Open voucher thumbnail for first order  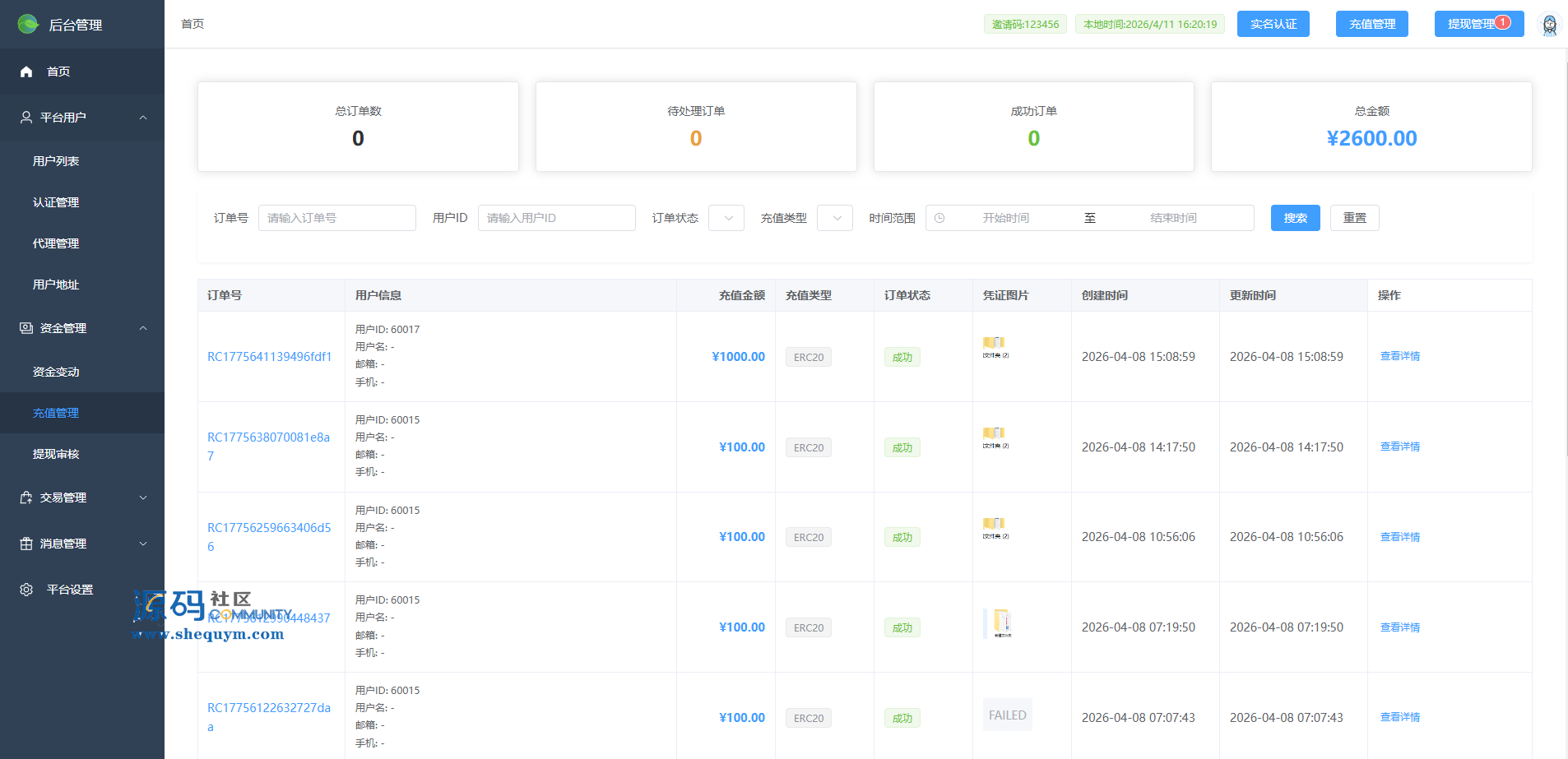tap(995, 347)
